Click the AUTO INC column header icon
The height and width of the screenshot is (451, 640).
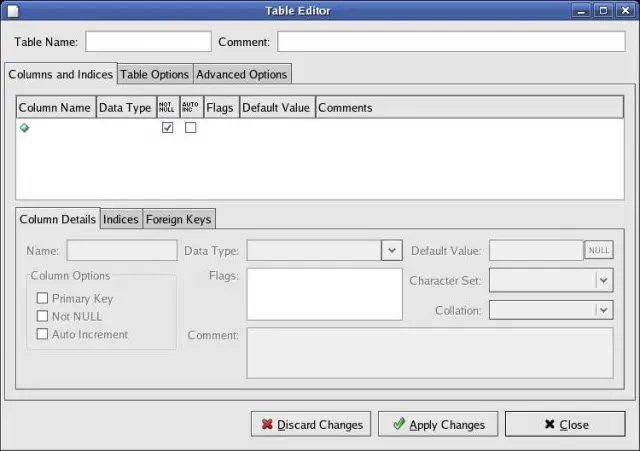pos(190,107)
